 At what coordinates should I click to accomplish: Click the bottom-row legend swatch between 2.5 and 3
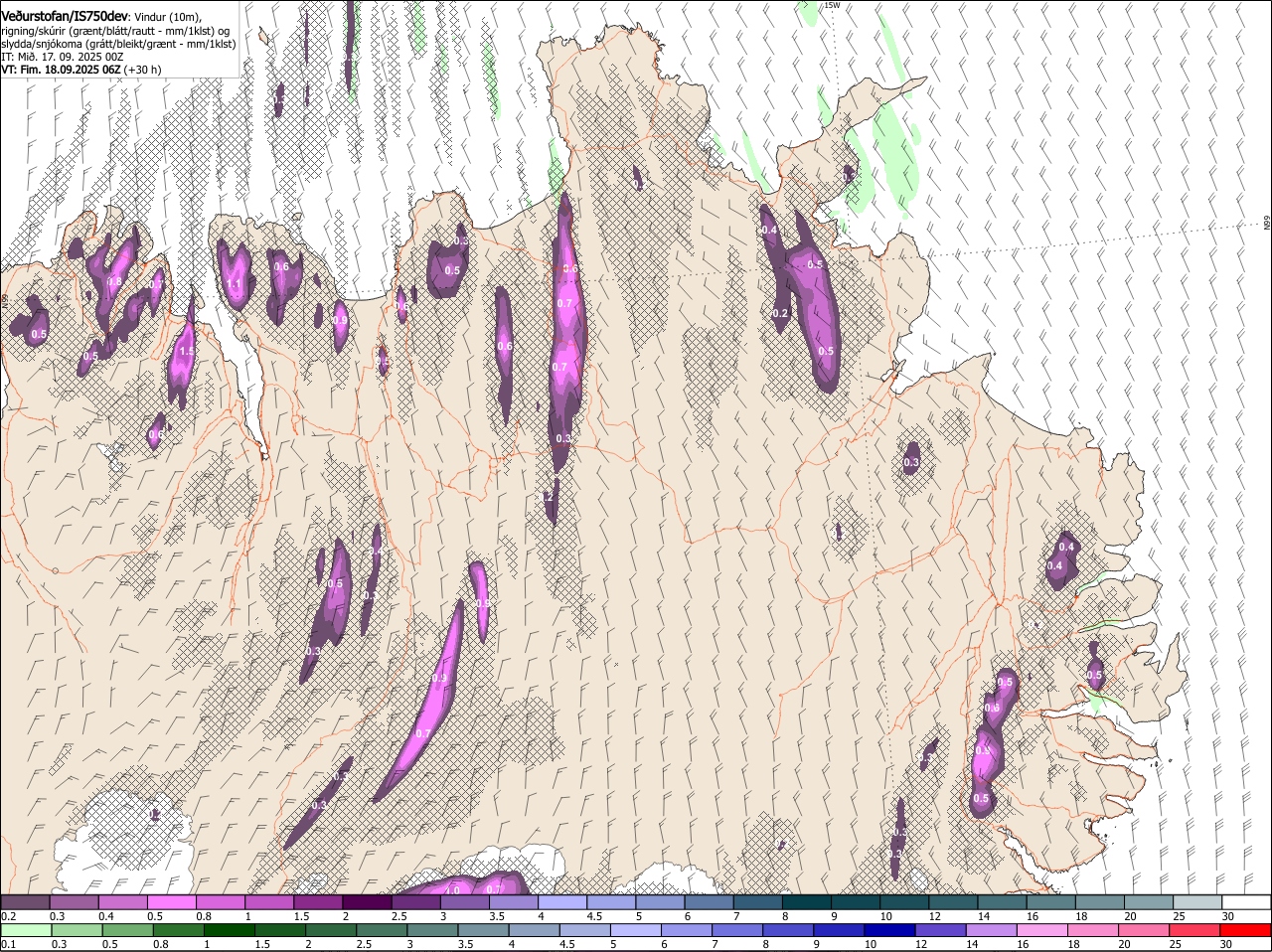click(x=381, y=931)
